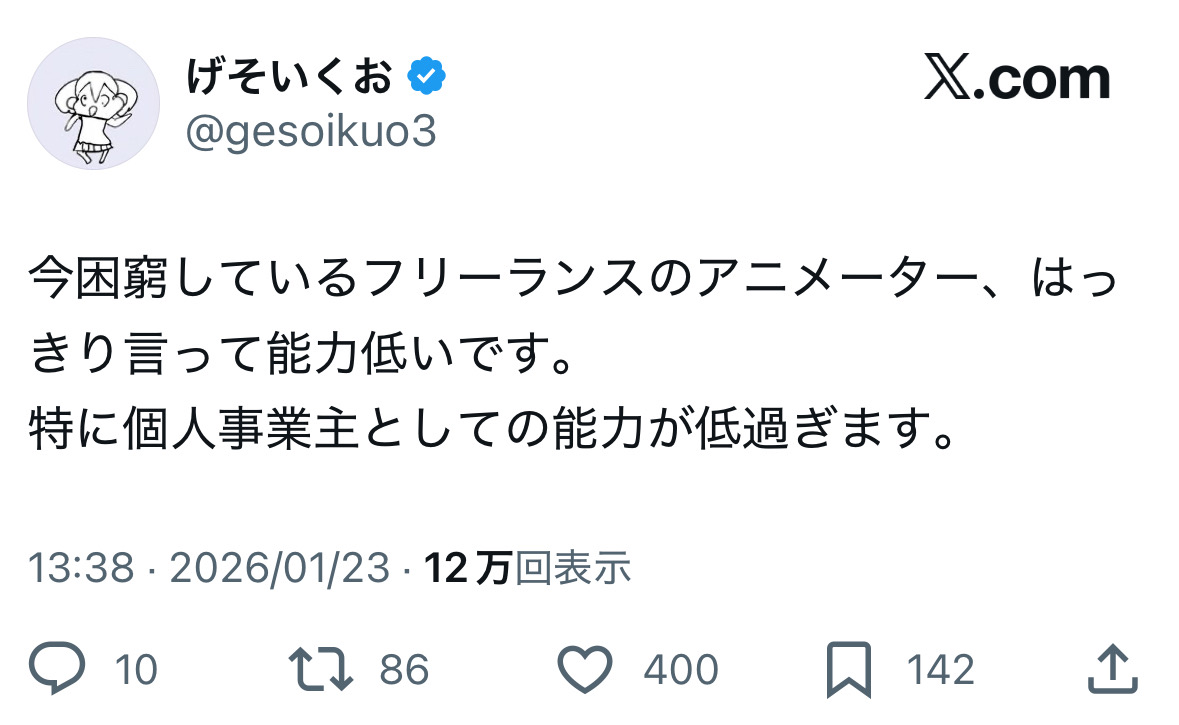Open the @gesoikuo3 handle link
This screenshot has height=725, width=1179.
[x=311, y=132]
